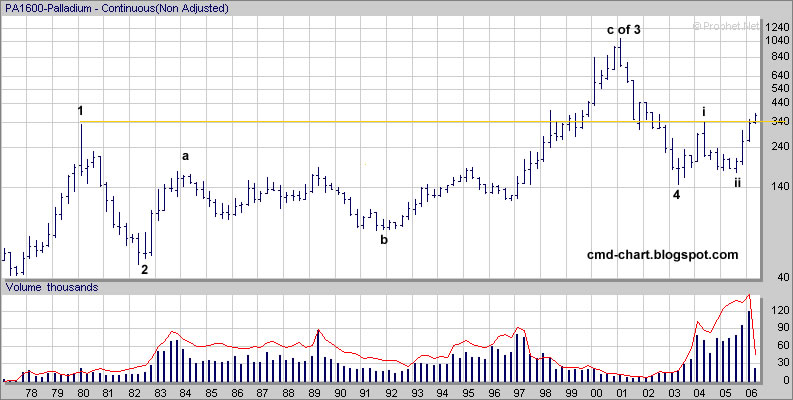Click year label 78 on time axis
793x400 pixels.
31,393
